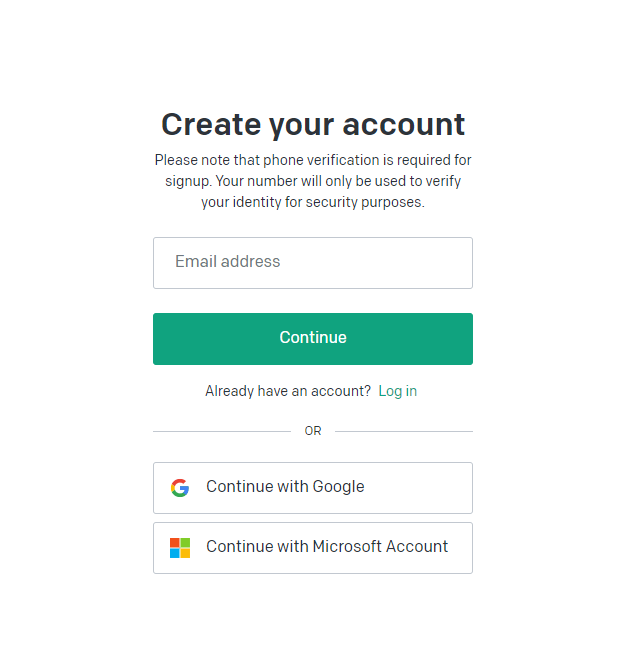Choose Continue with Microsoft Account
Viewport: 643px width, 648px height.
pos(313,548)
